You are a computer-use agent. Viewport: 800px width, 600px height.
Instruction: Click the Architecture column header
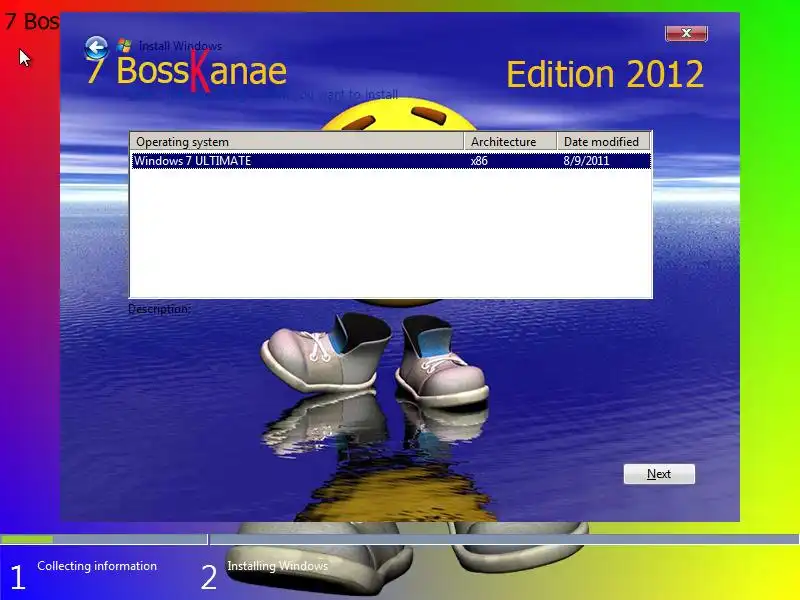(x=510, y=141)
